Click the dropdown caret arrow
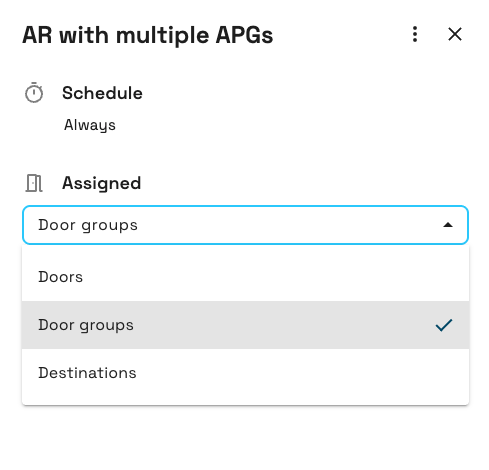 (448, 225)
